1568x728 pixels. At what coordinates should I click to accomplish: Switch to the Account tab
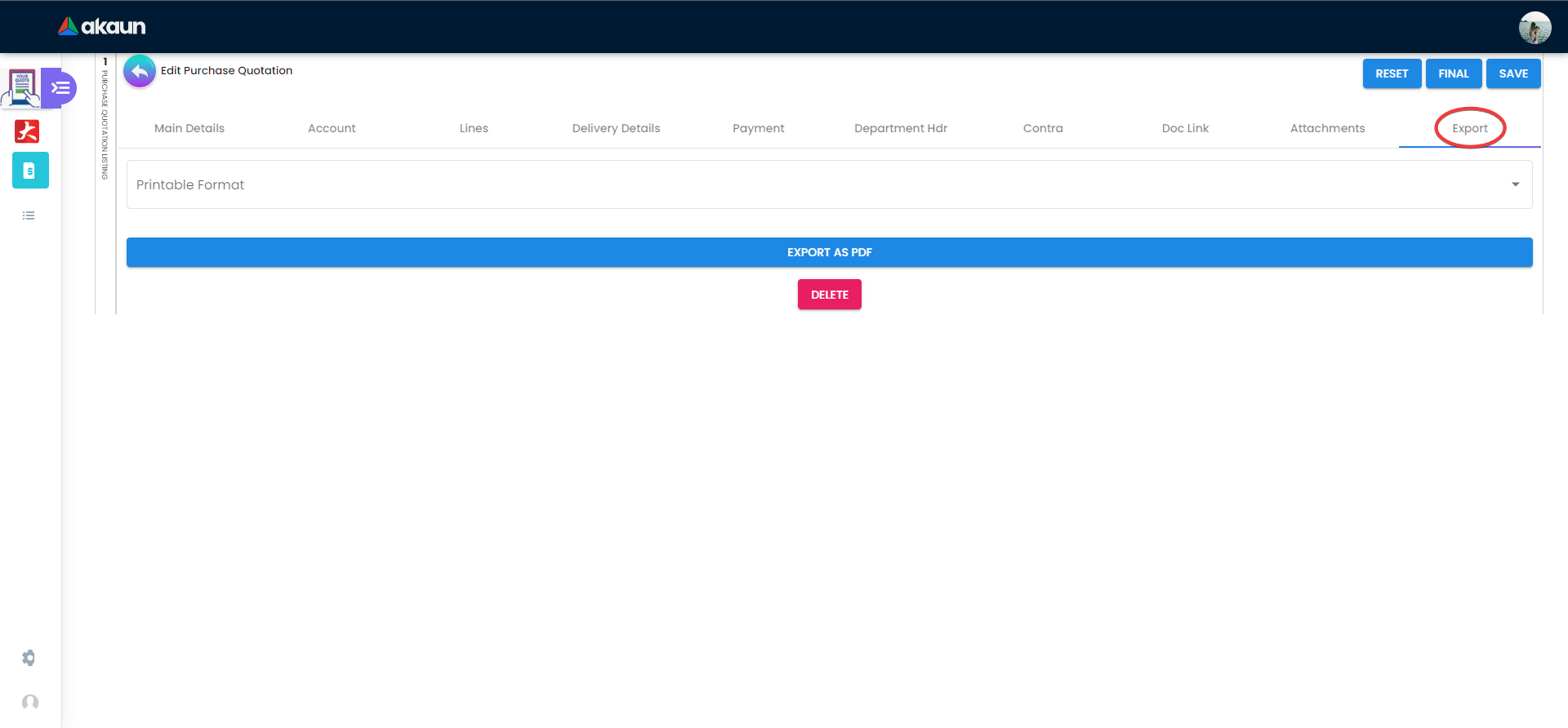pos(332,128)
